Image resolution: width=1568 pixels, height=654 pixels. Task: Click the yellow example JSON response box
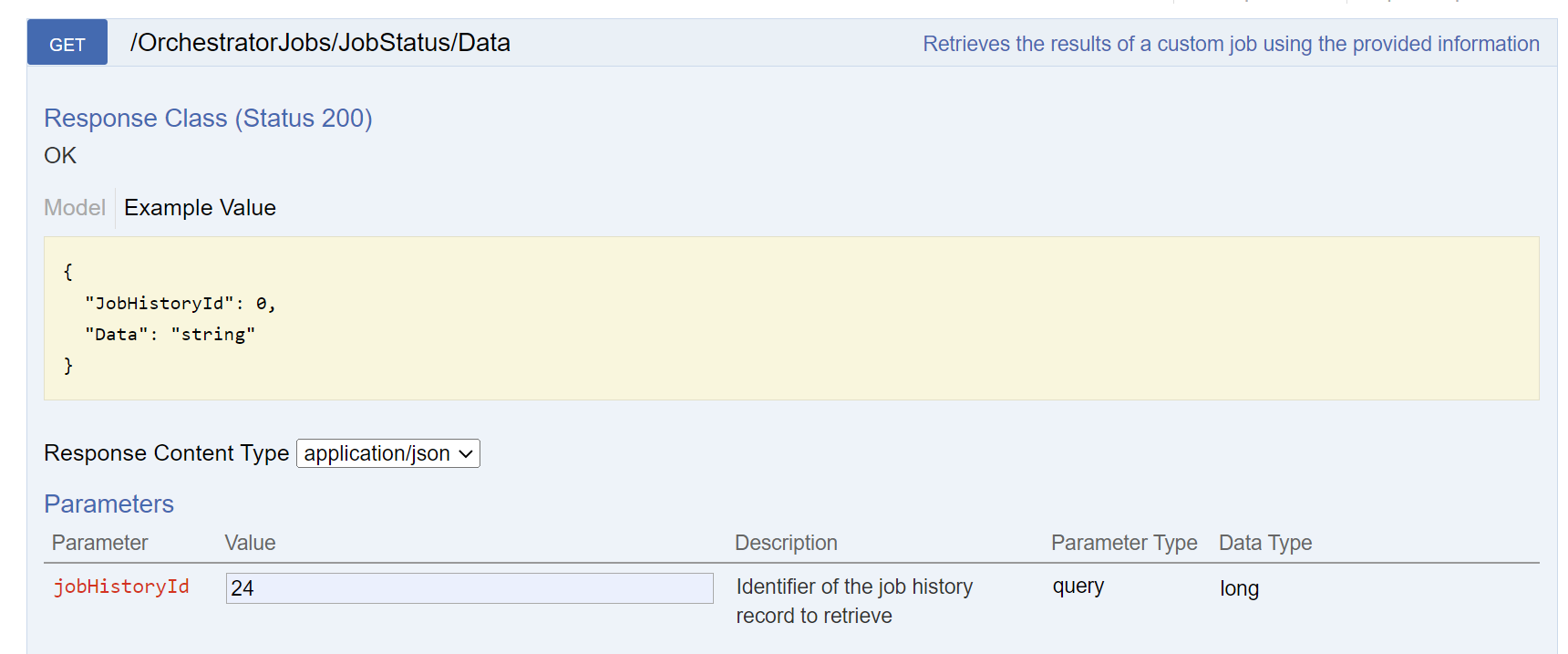tap(791, 318)
